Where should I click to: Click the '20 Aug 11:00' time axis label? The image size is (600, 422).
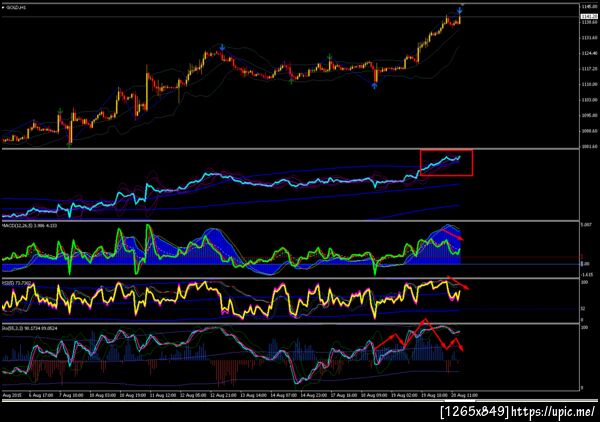click(465, 395)
